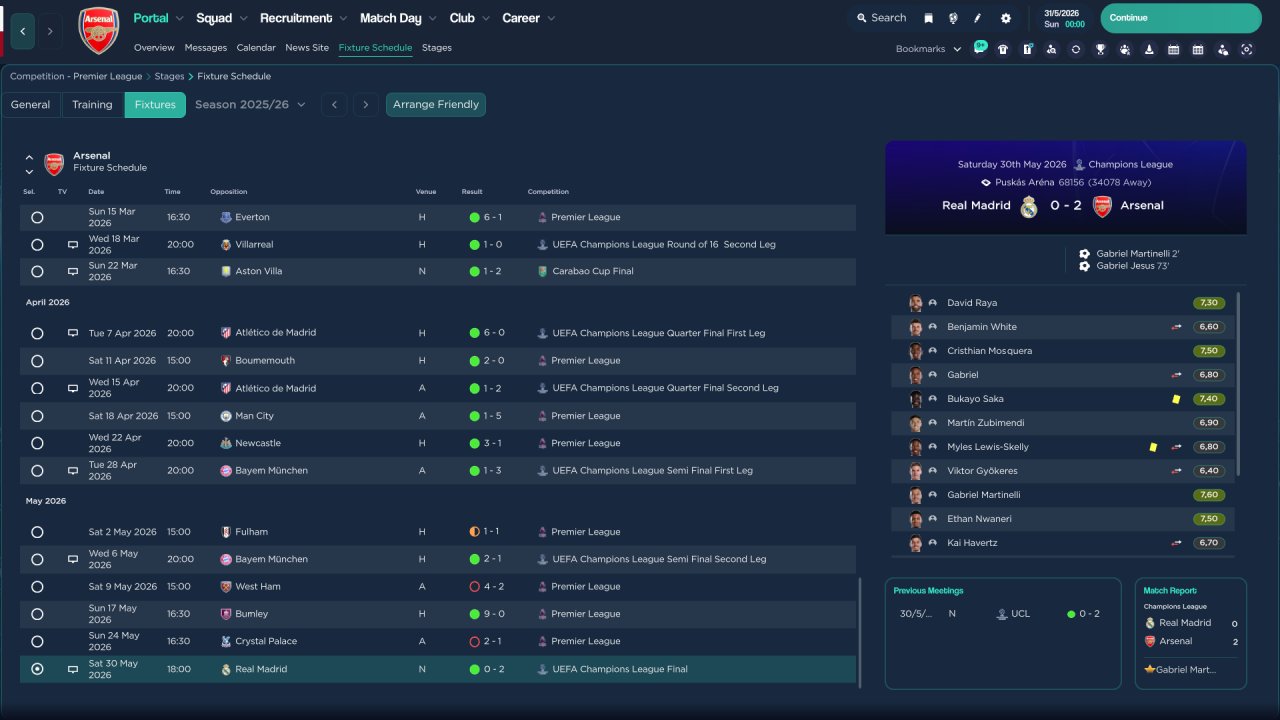The width and height of the screenshot is (1280, 720).
Task: Click the trophy icon in bookmarks bar
Action: (x=1100, y=49)
